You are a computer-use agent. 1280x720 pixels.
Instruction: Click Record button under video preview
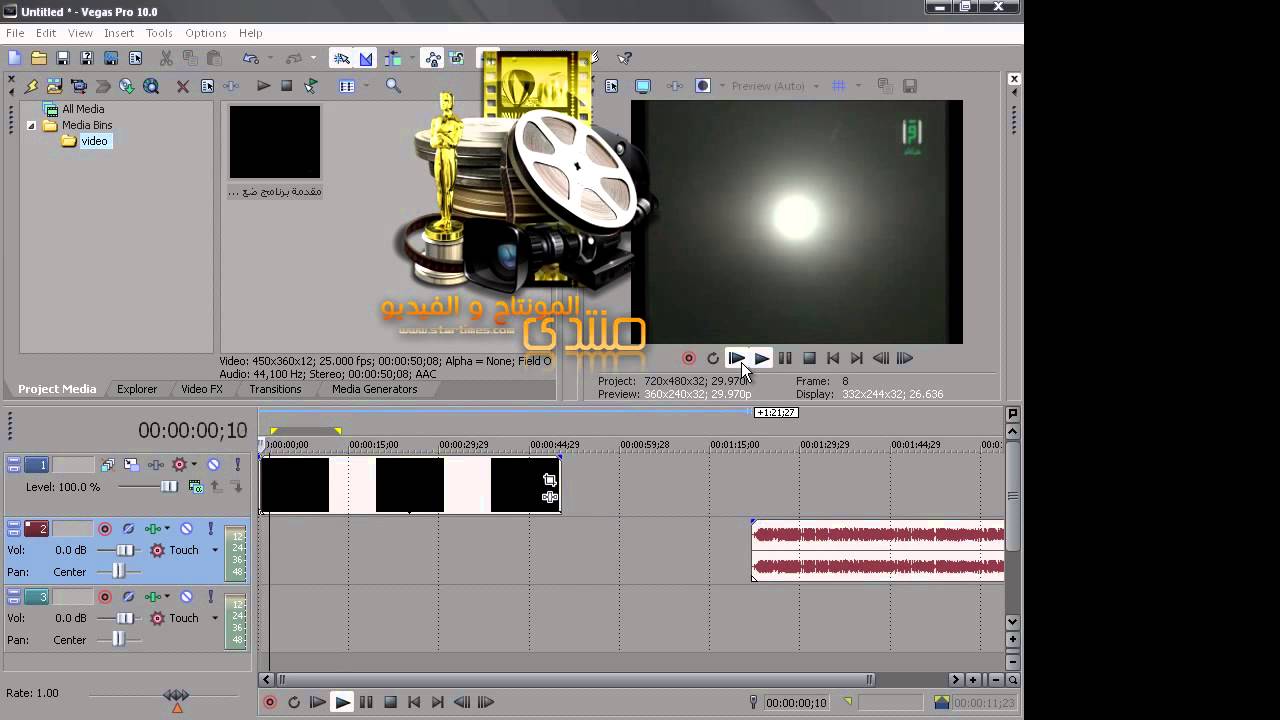point(689,358)
